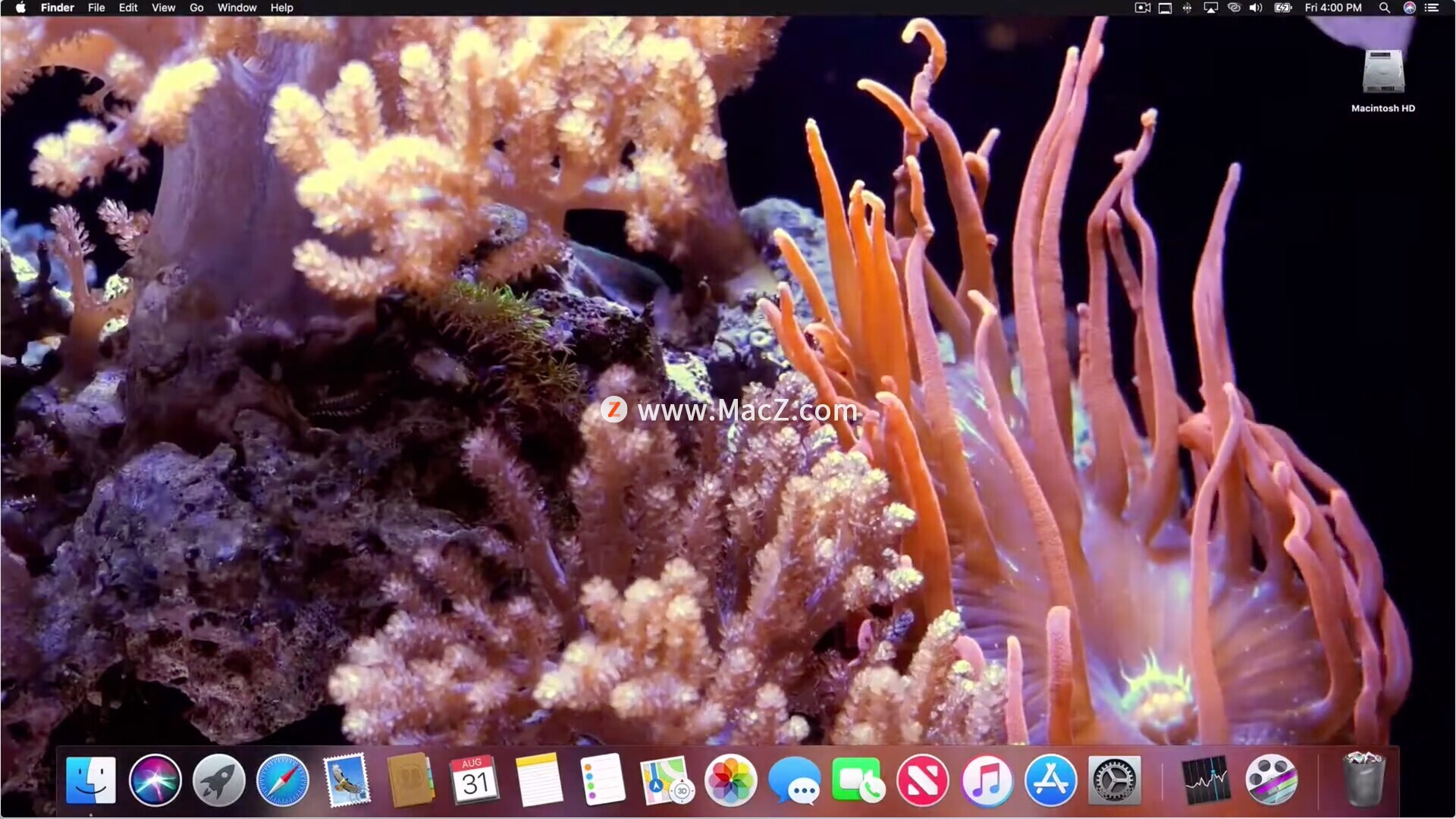This screenshot has width=1456, height=819.
Task: Open the News app icon
Action: coord(922,780)
